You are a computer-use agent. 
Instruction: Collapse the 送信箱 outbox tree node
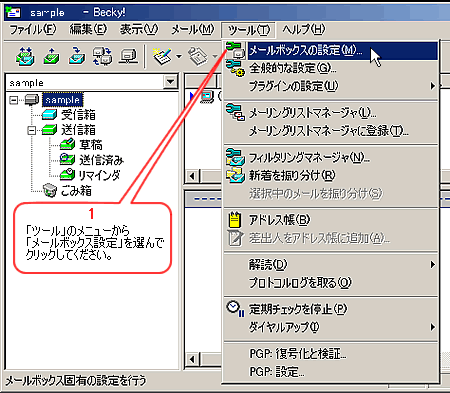click(x=32, y=130)
